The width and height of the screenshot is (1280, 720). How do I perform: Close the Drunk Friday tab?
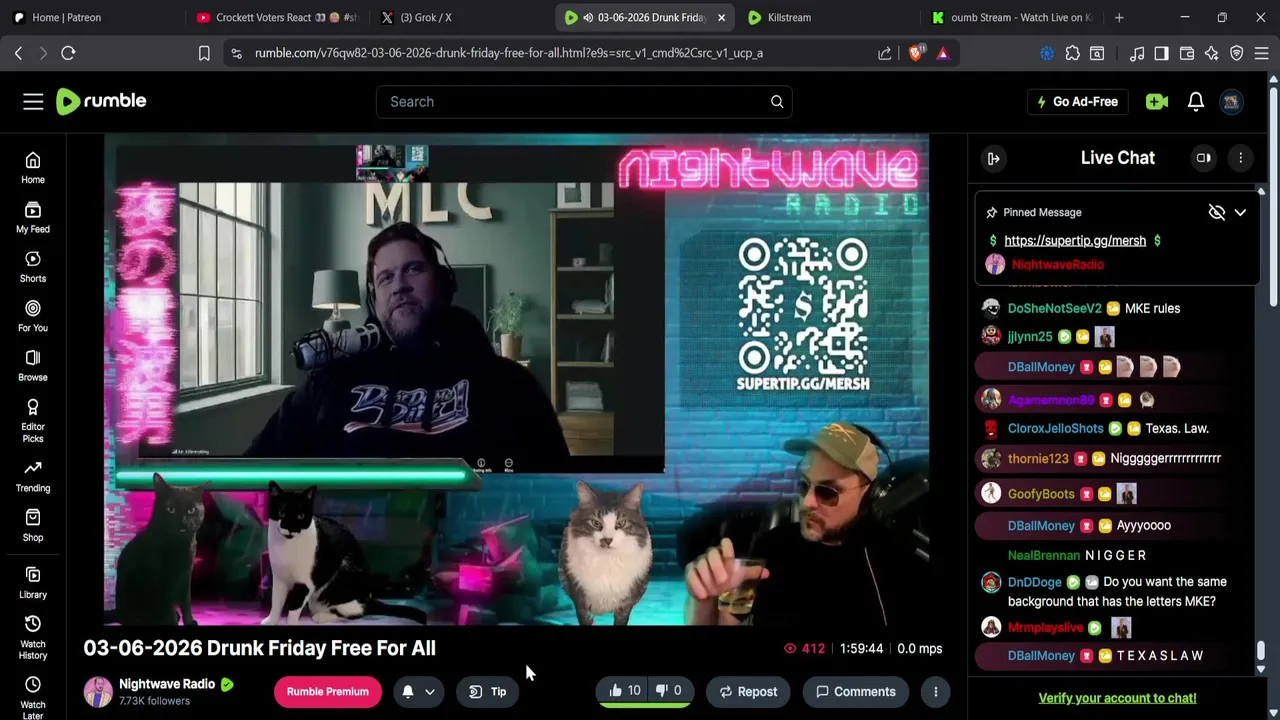721,17
